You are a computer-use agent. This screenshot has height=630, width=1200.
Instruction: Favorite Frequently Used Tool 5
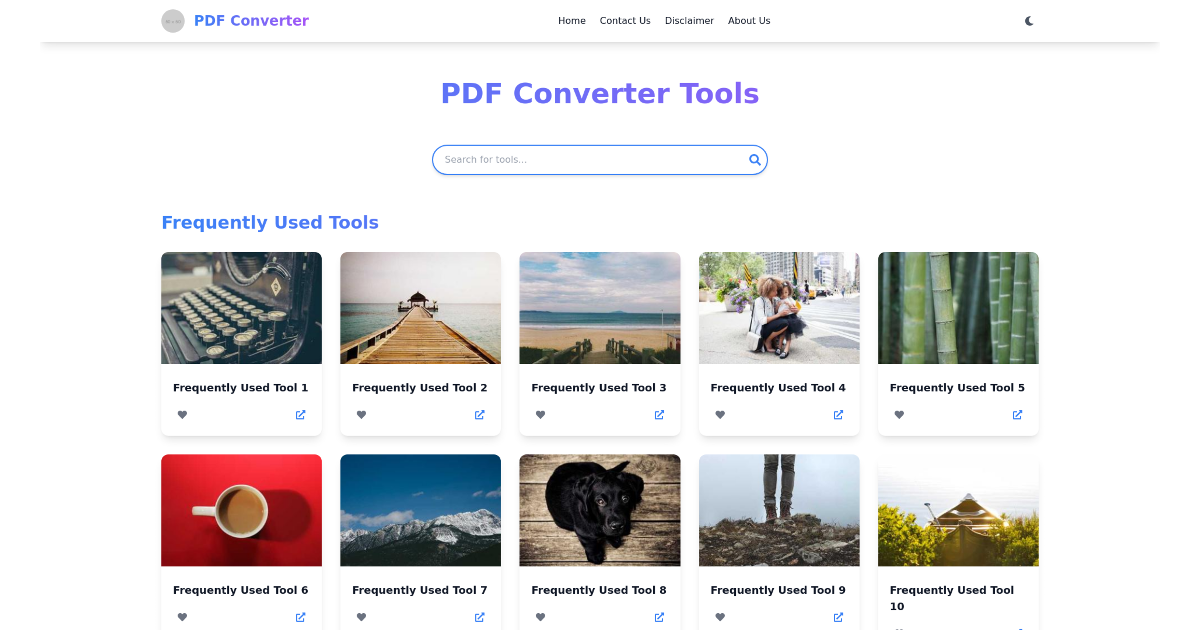[899, 414]
